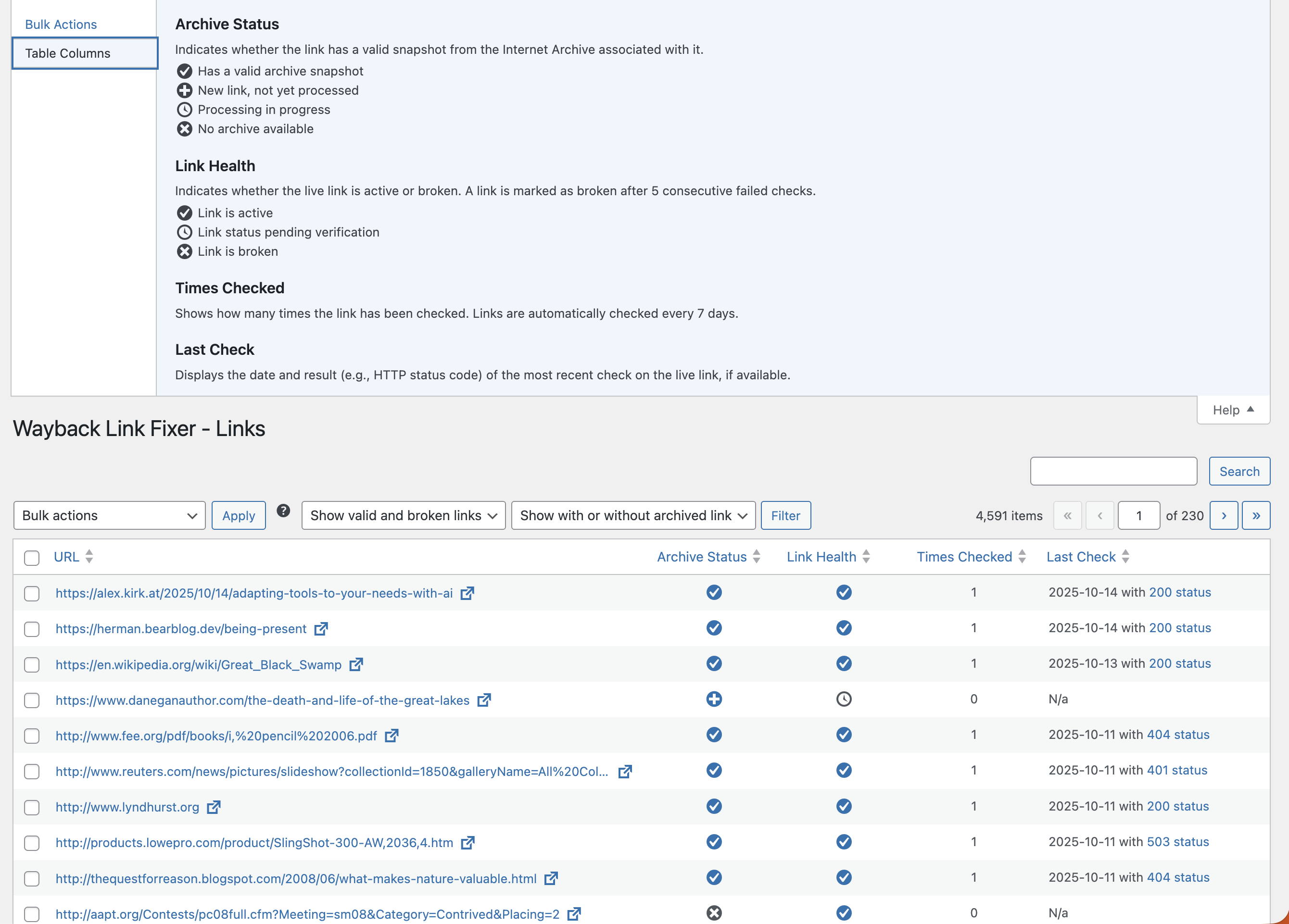The width and height of the screenshot is (1289, 924).
Task: Click the pending clock icon in daneganauthor row
Action: point(844,699)
